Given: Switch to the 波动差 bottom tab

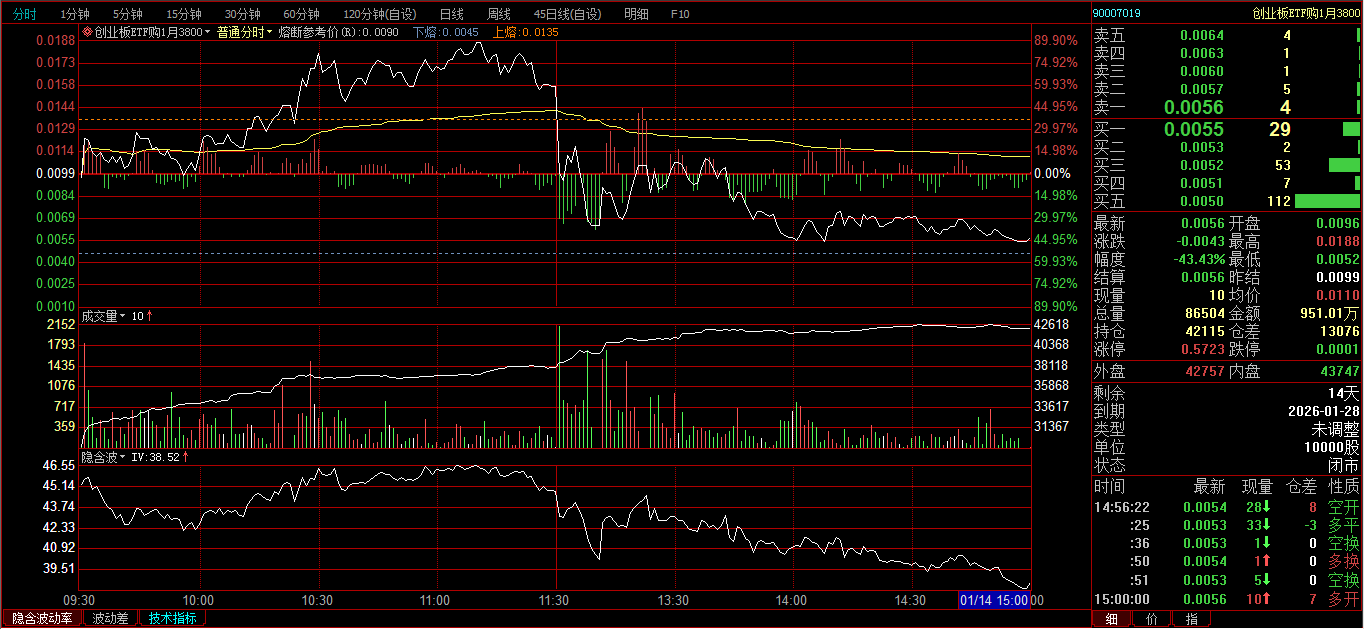Looking at the screenshot, I should coord(110,618).
